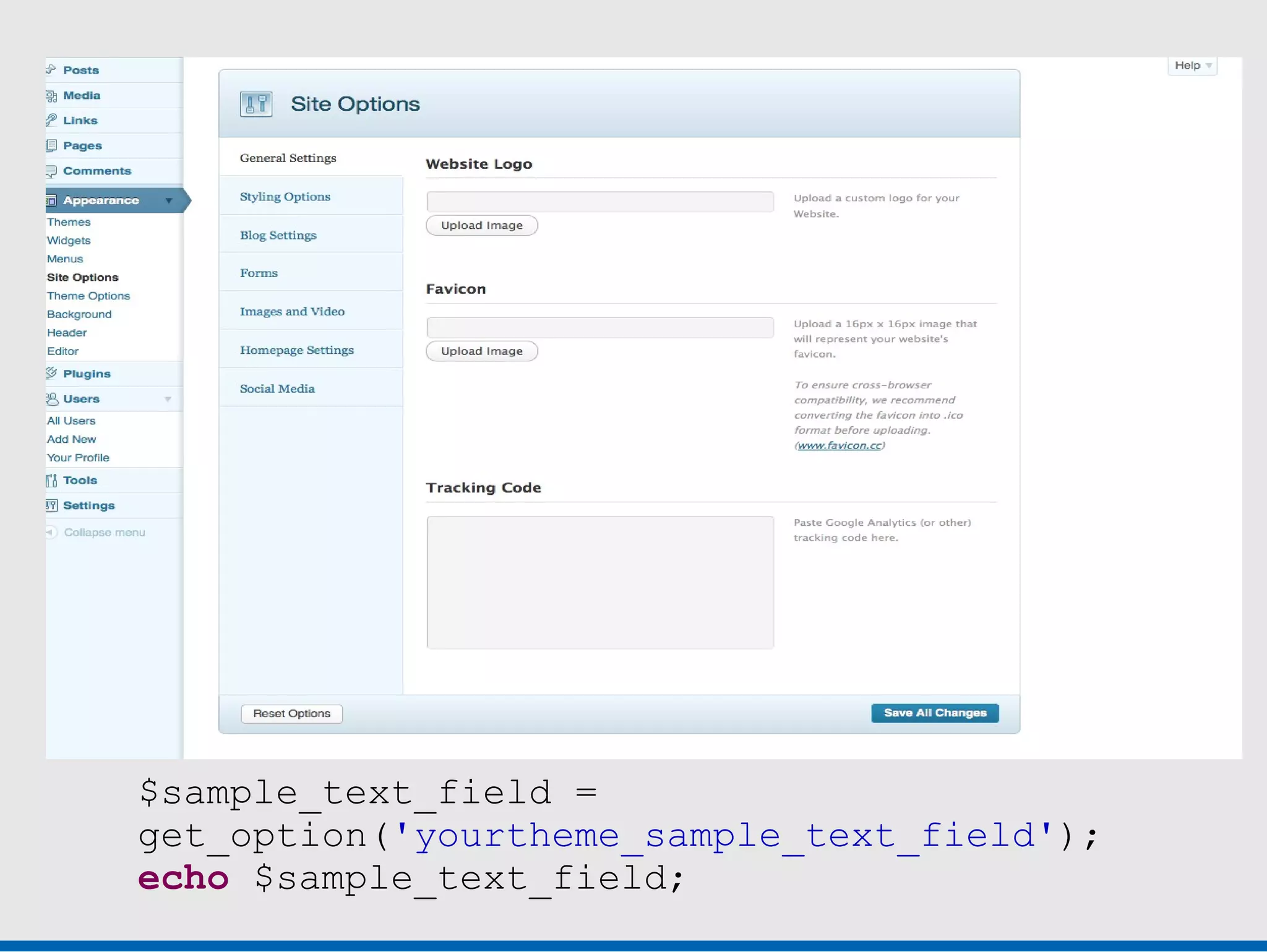
Task: Switch to Forms tab
Action: tap(311, 273)
